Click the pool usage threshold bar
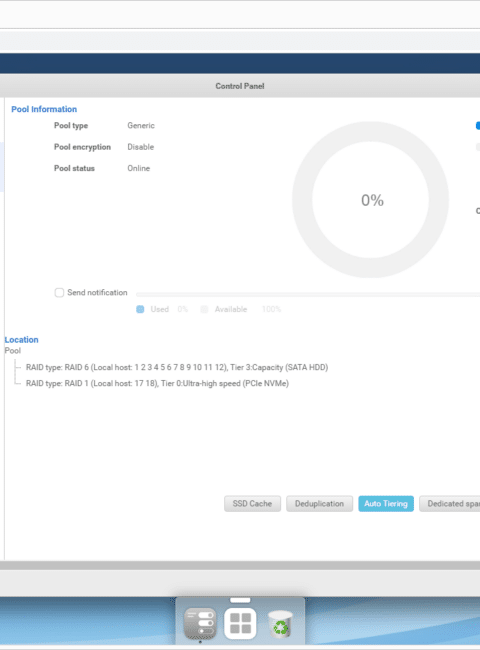The image size is (480, 650). point(308,294)
